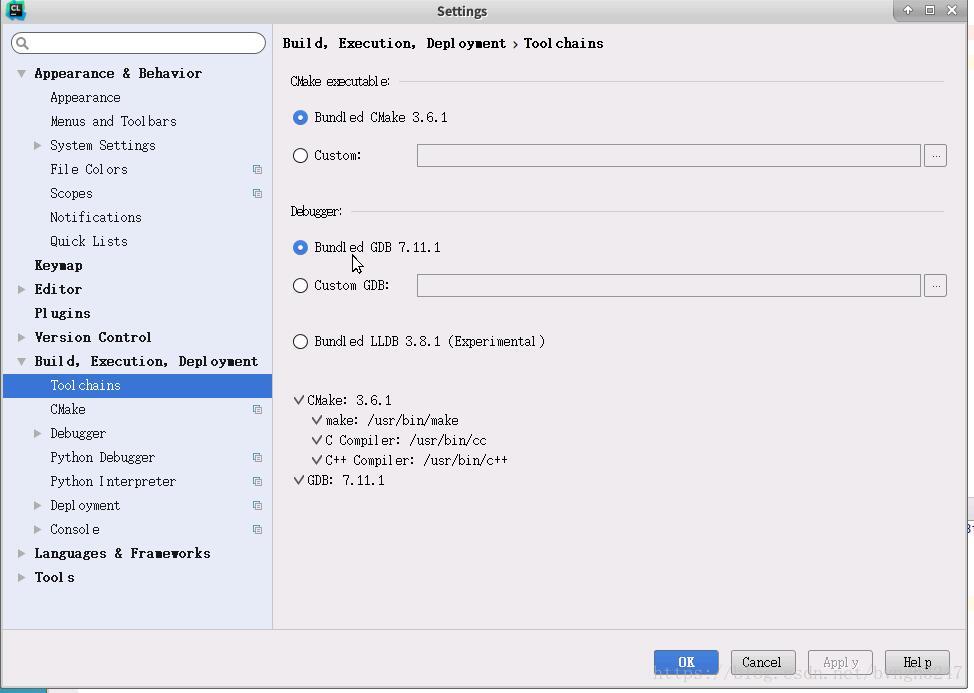Click the checkmark next to GDB: 7.11.1
The height and width of the screenshot is (693, 974).
(299, 480)
